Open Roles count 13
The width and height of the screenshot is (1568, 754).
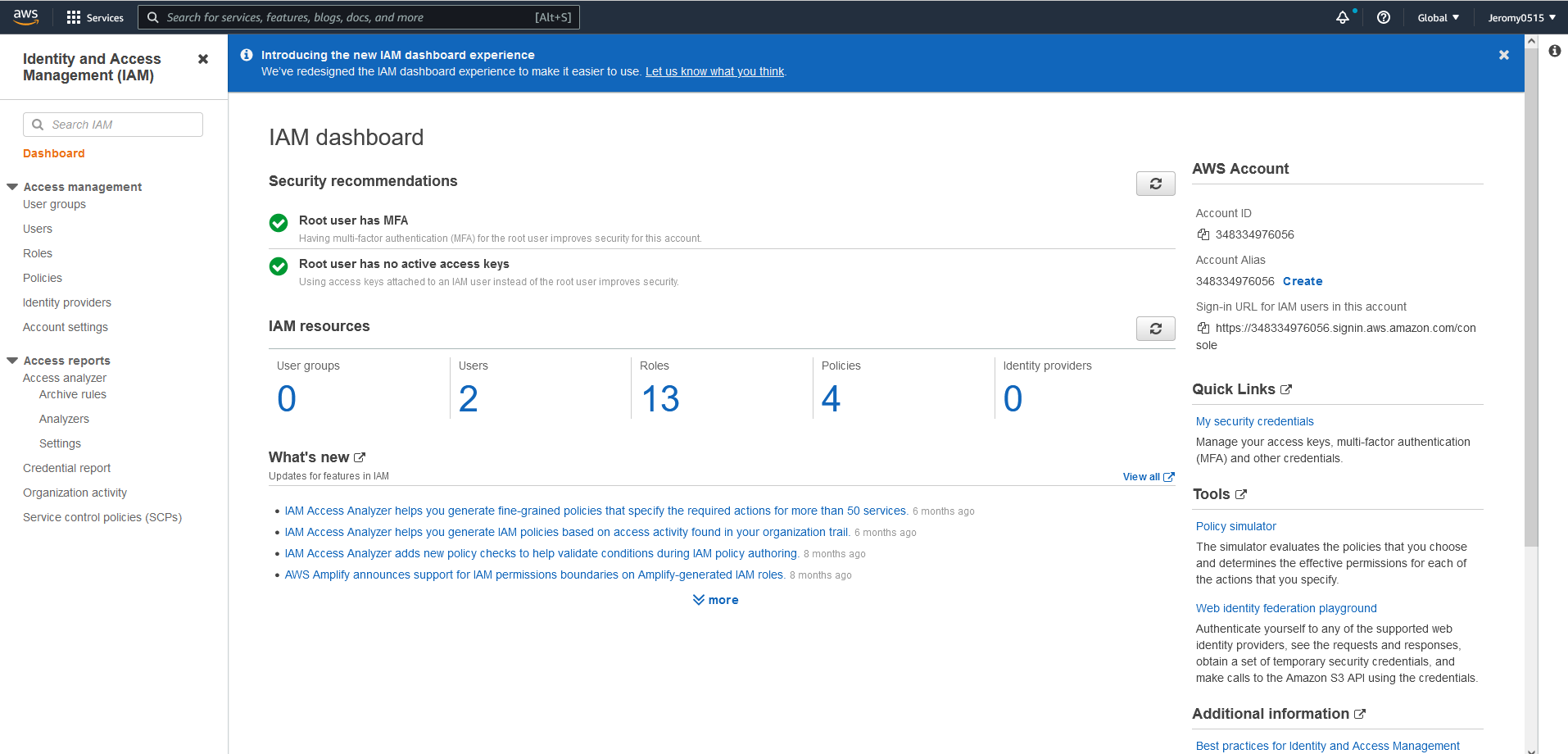660,399
